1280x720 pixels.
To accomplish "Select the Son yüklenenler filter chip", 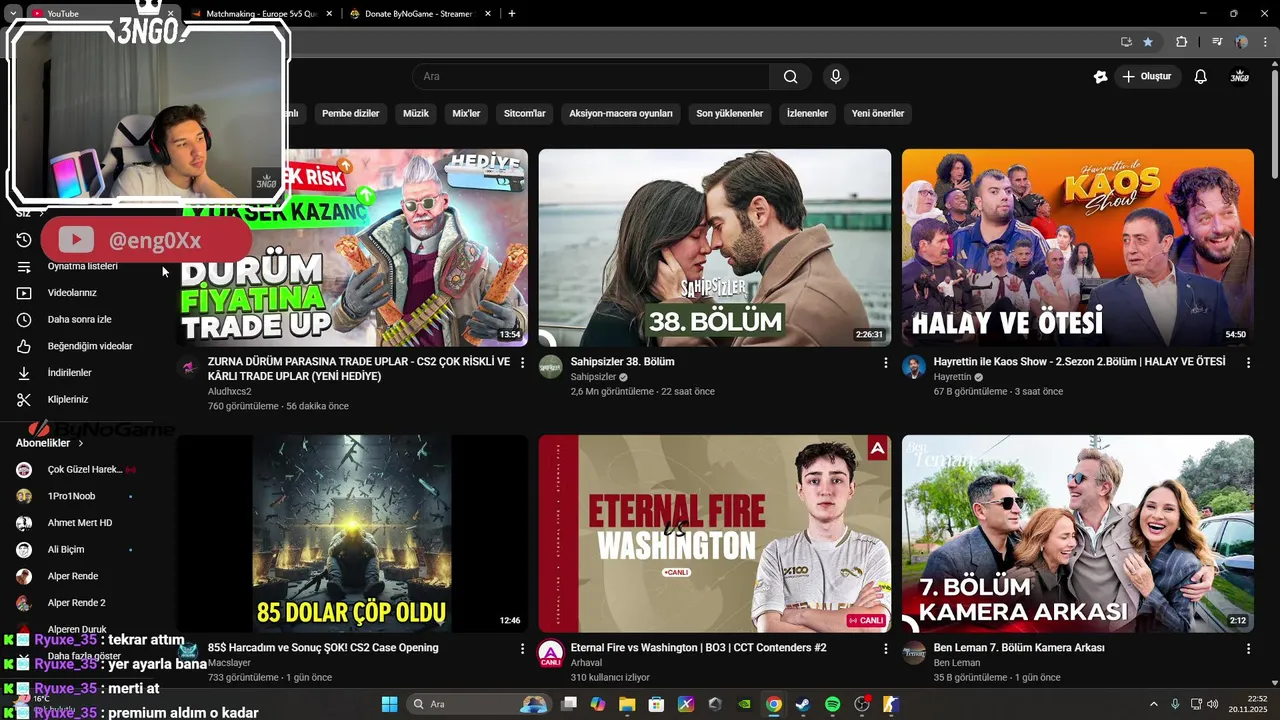I will click(730, 114).
